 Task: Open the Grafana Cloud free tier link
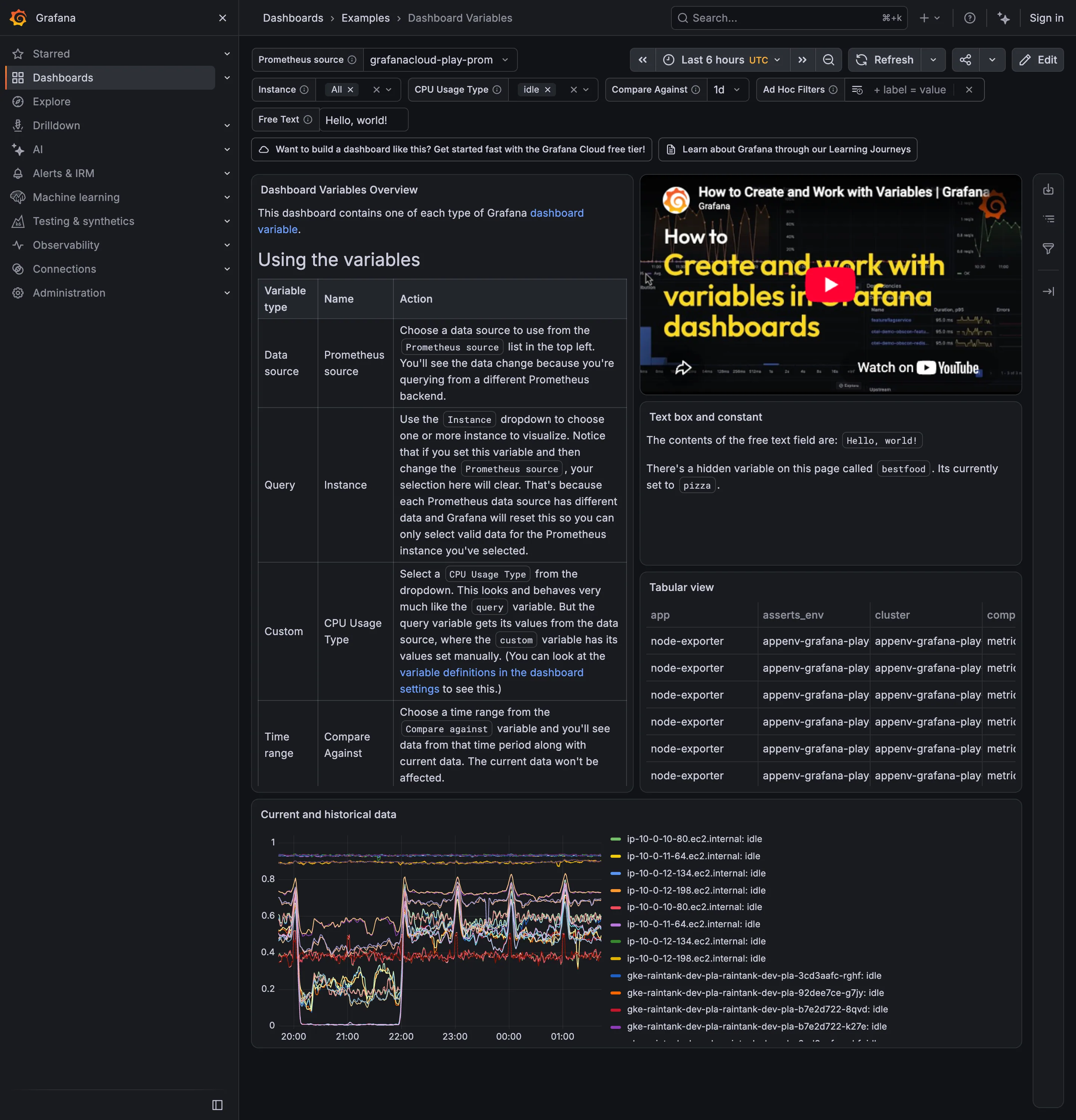451,149
